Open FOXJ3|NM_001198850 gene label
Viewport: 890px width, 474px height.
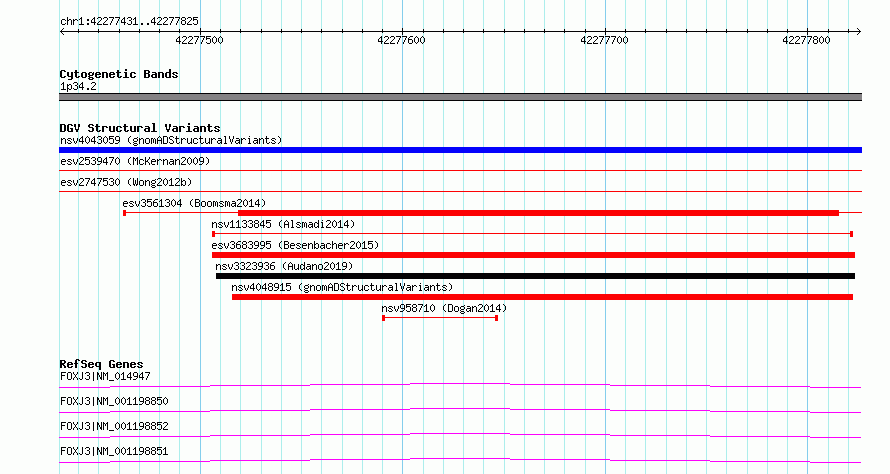tap(114, 401)
